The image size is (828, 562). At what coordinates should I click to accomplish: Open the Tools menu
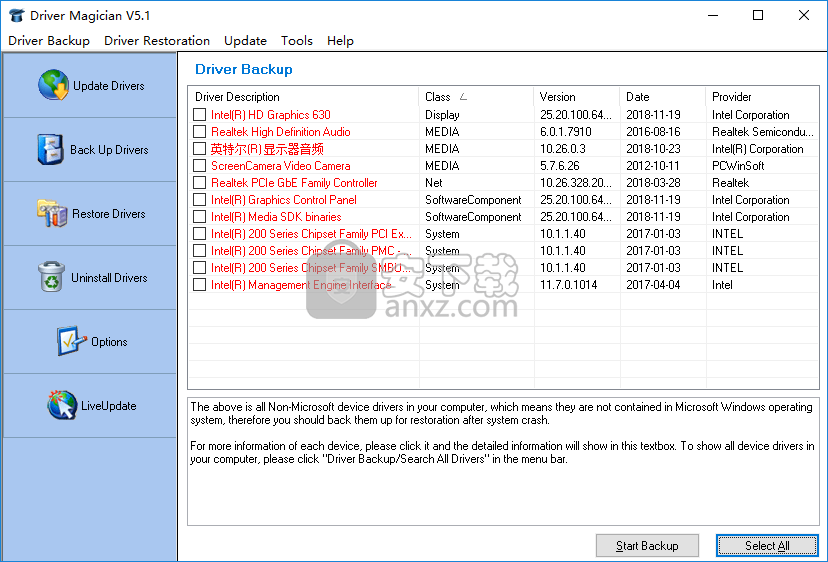(x=297, y=41)
